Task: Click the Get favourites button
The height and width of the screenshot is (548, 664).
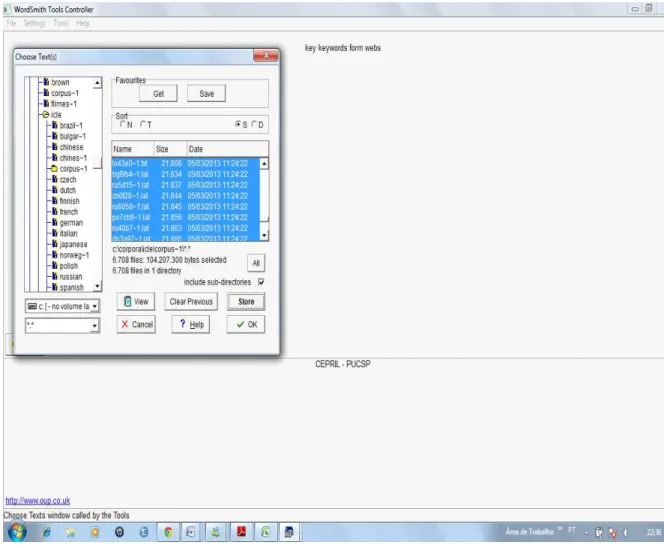Action: pos(158,94)
